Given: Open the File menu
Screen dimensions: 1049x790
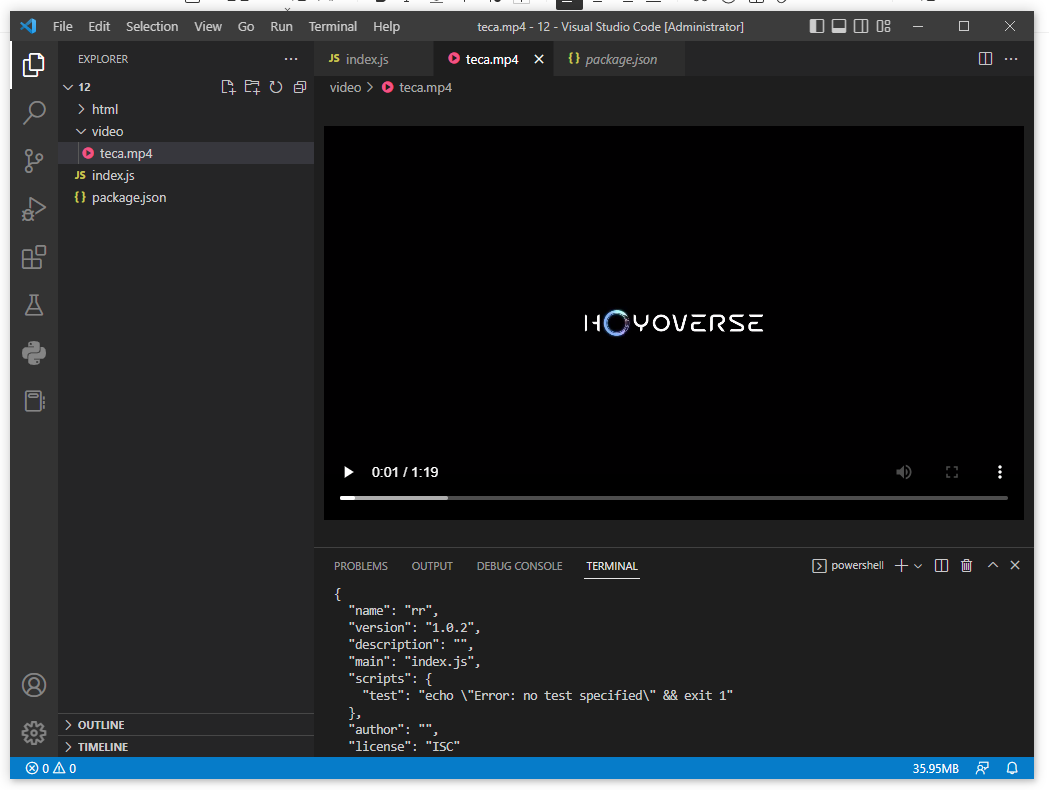Looking at the screenshot, I should pyautogui.click(x=62, y=26).
